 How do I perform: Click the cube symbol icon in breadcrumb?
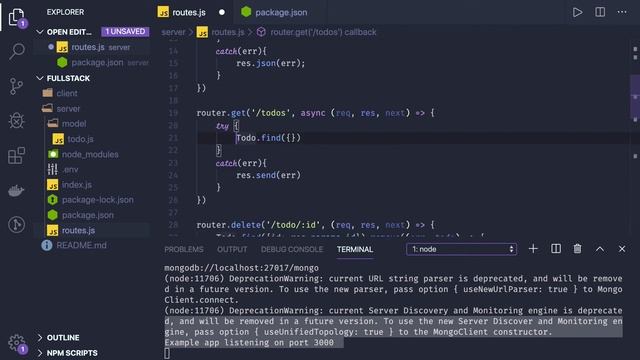click(x=261, y=32)
